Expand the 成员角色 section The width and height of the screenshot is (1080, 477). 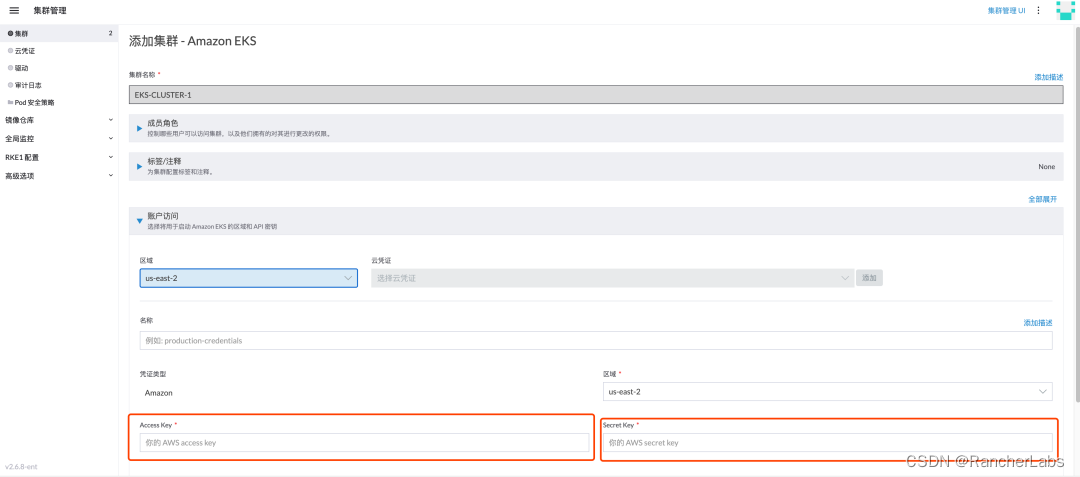596,127
